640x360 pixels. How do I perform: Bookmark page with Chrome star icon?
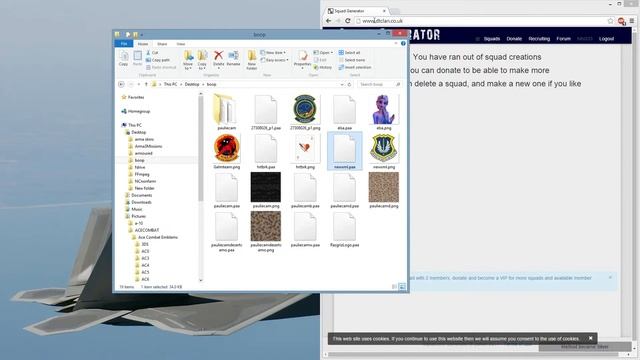pos(611,21)
